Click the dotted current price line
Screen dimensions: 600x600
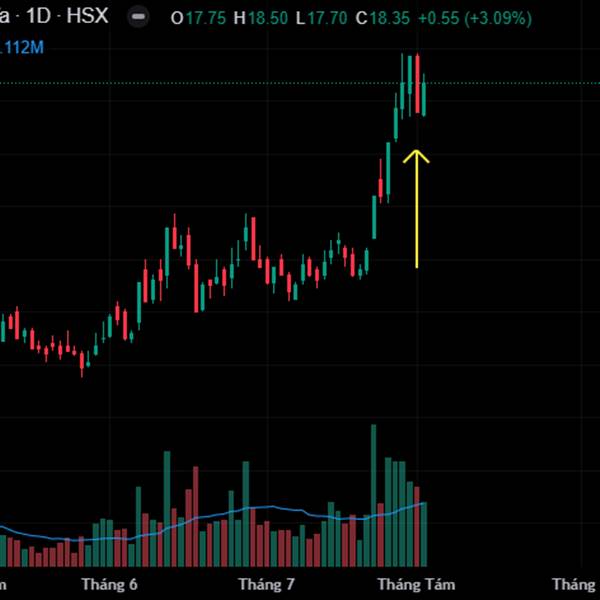point(300,83)
